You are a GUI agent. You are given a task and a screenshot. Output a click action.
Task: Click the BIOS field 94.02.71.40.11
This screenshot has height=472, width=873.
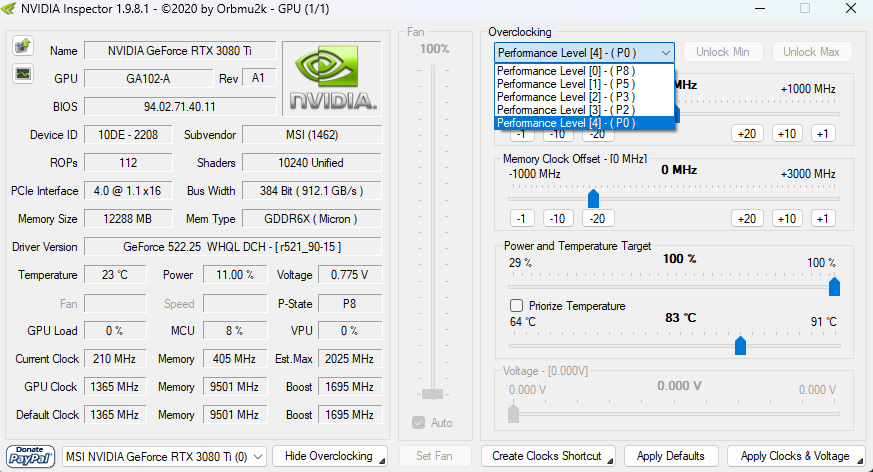pos(180,106)
